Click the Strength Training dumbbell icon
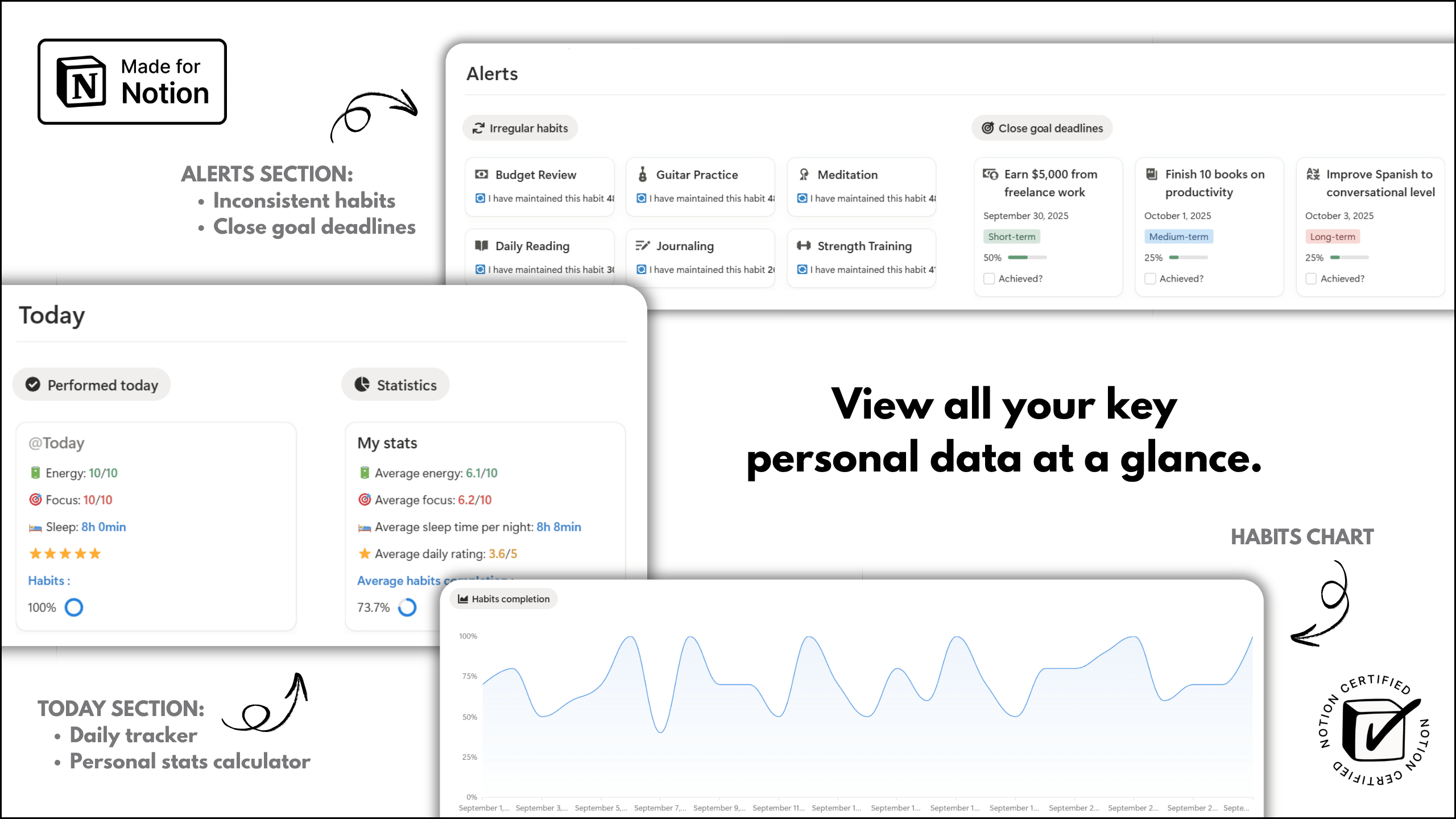 804,246
